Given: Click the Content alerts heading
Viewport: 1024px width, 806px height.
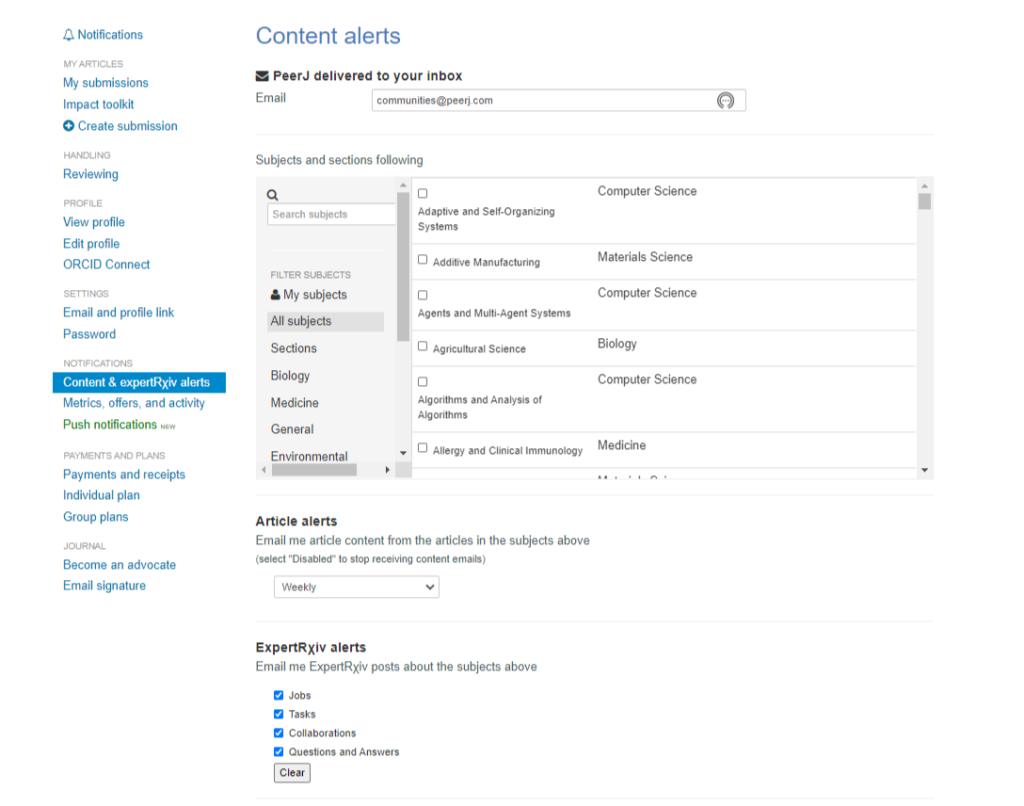Looking at the screenshot, I should 328,36.
